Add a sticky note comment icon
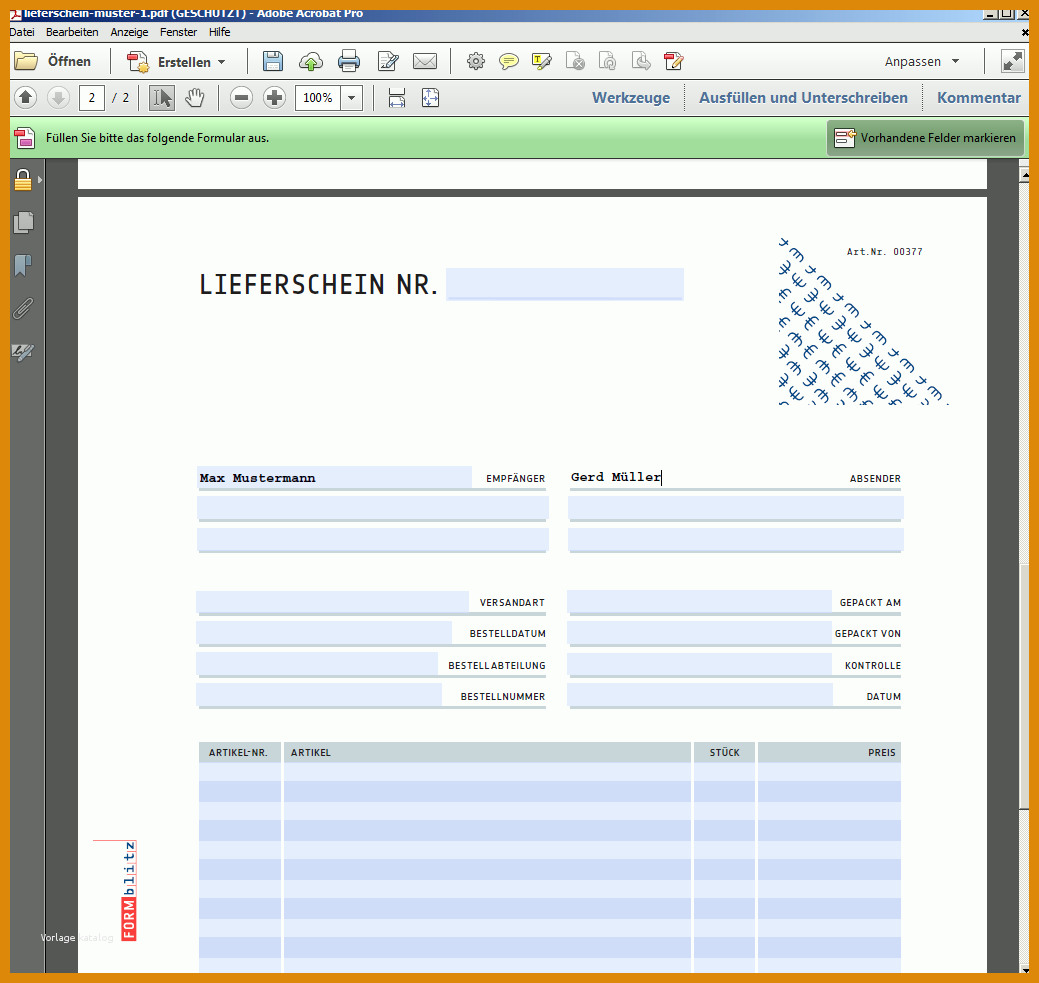 [x=508, y=62]
